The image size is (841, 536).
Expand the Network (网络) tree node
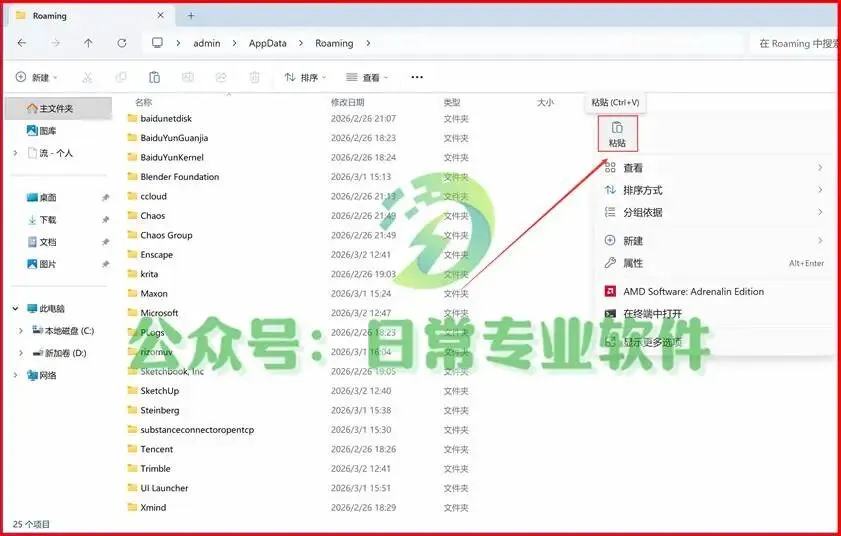16,376
